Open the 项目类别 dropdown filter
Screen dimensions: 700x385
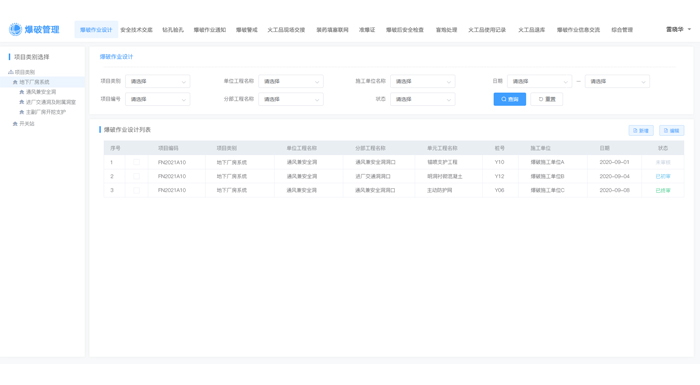tap(158, 81)
